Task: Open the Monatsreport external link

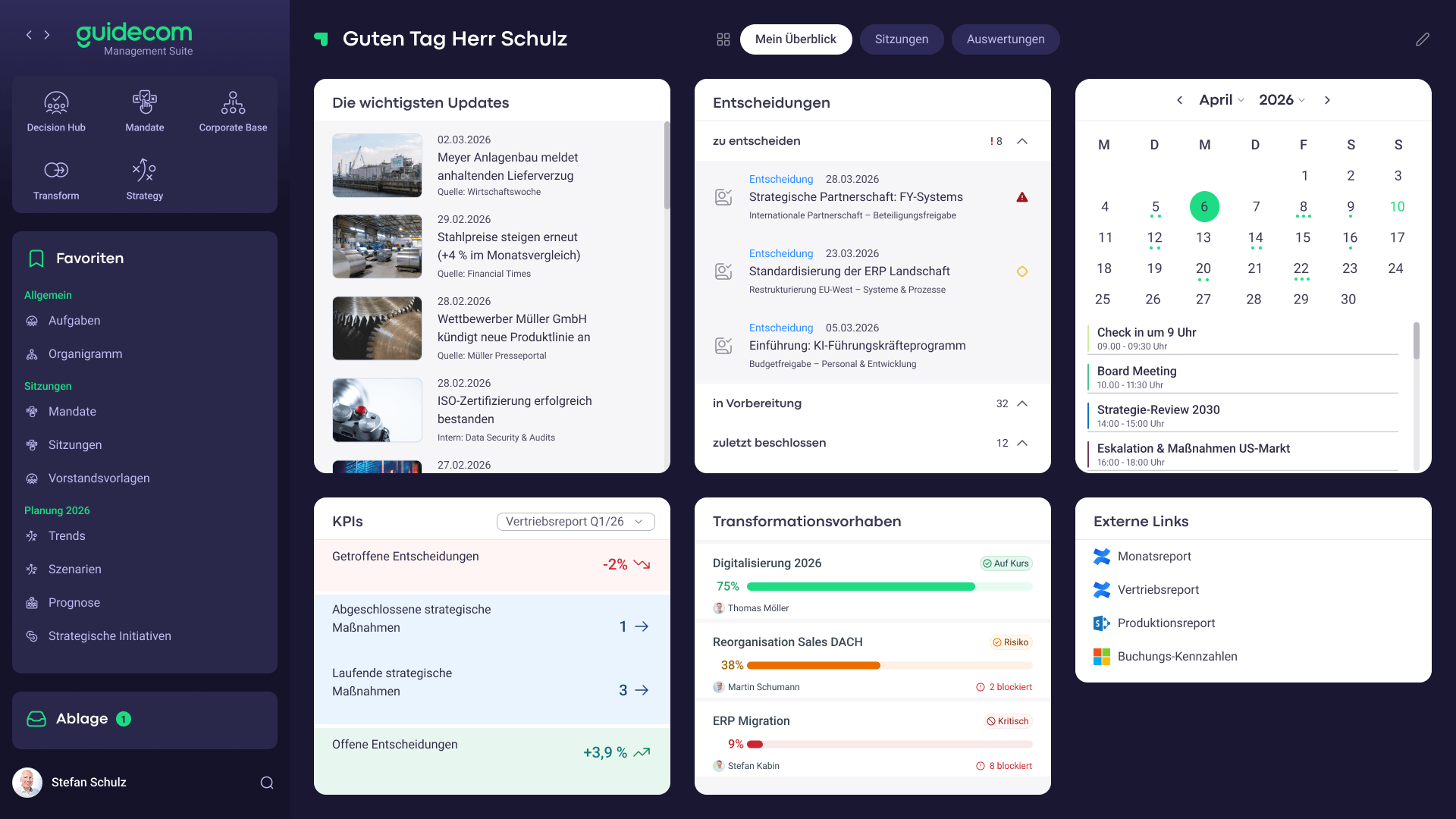Action: [x=1153, y=556]
